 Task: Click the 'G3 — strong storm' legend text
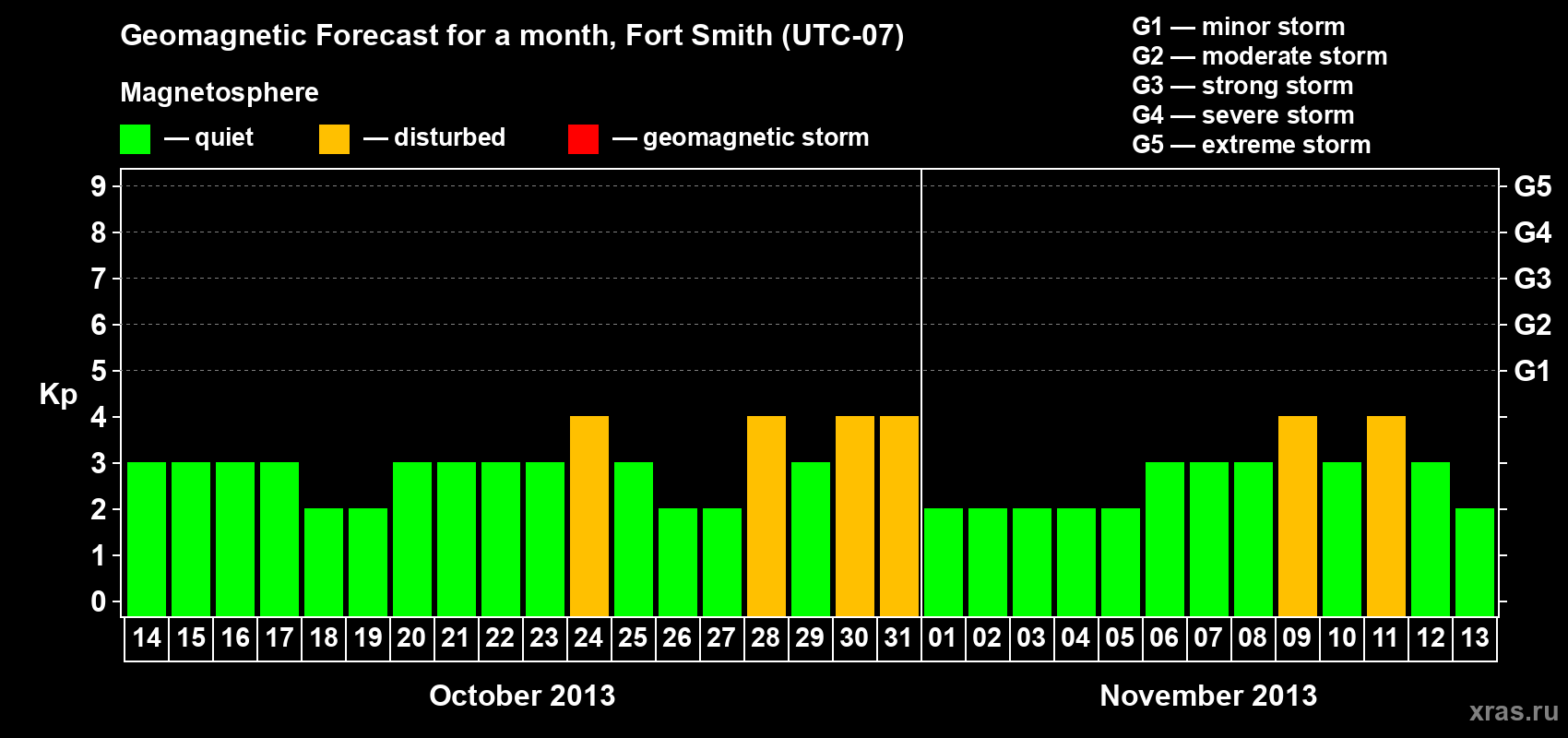(1242, 86)
